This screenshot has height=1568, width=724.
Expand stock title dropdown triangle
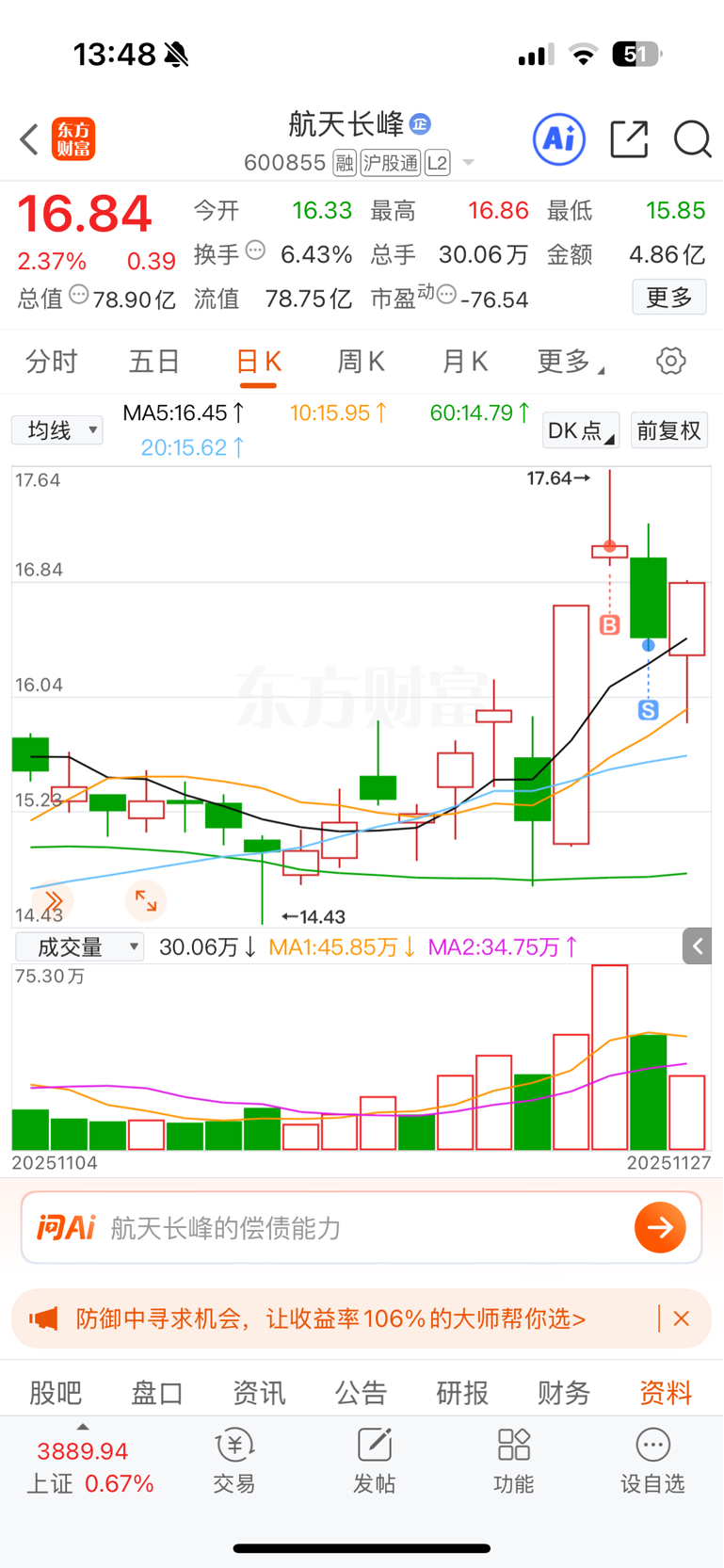(468, 163)
